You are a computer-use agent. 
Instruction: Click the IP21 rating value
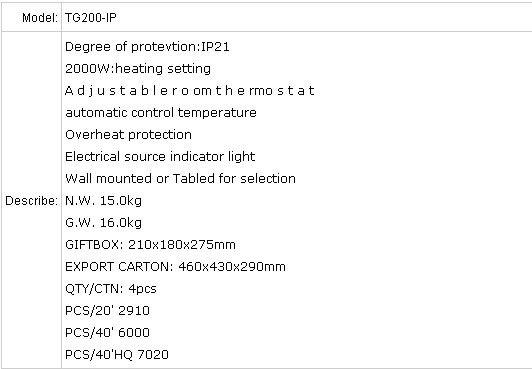pyautogui.click(x=215, y=47)
